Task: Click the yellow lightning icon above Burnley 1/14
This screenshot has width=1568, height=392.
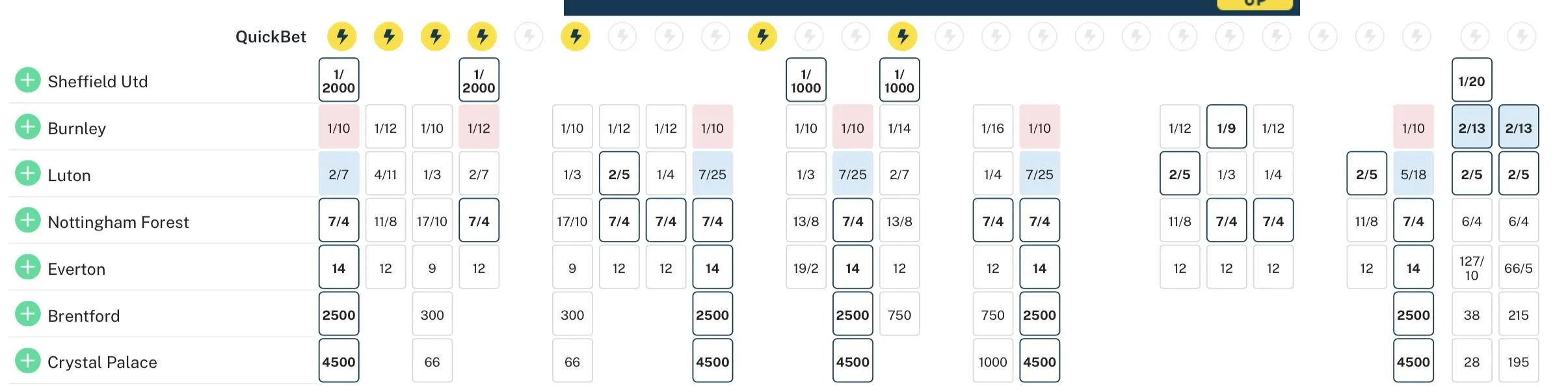Action: [x=902, y=36]
